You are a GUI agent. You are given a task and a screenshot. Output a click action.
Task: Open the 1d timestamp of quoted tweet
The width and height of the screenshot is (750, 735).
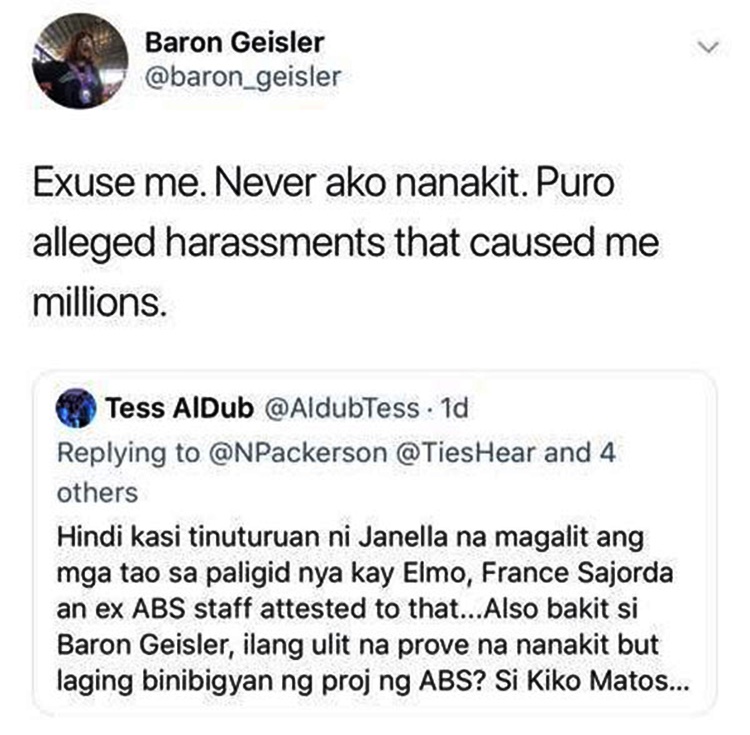tap(454, 408)
